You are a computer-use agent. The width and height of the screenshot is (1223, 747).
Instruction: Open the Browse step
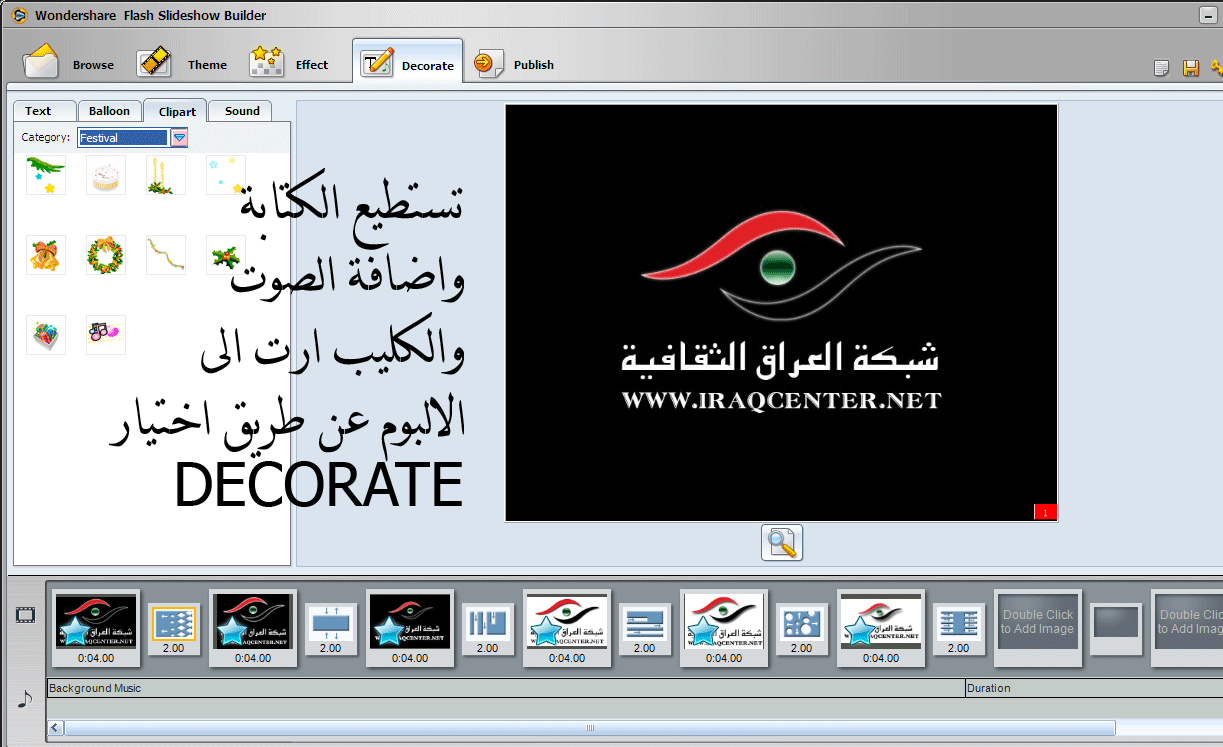tap(69, 63)
